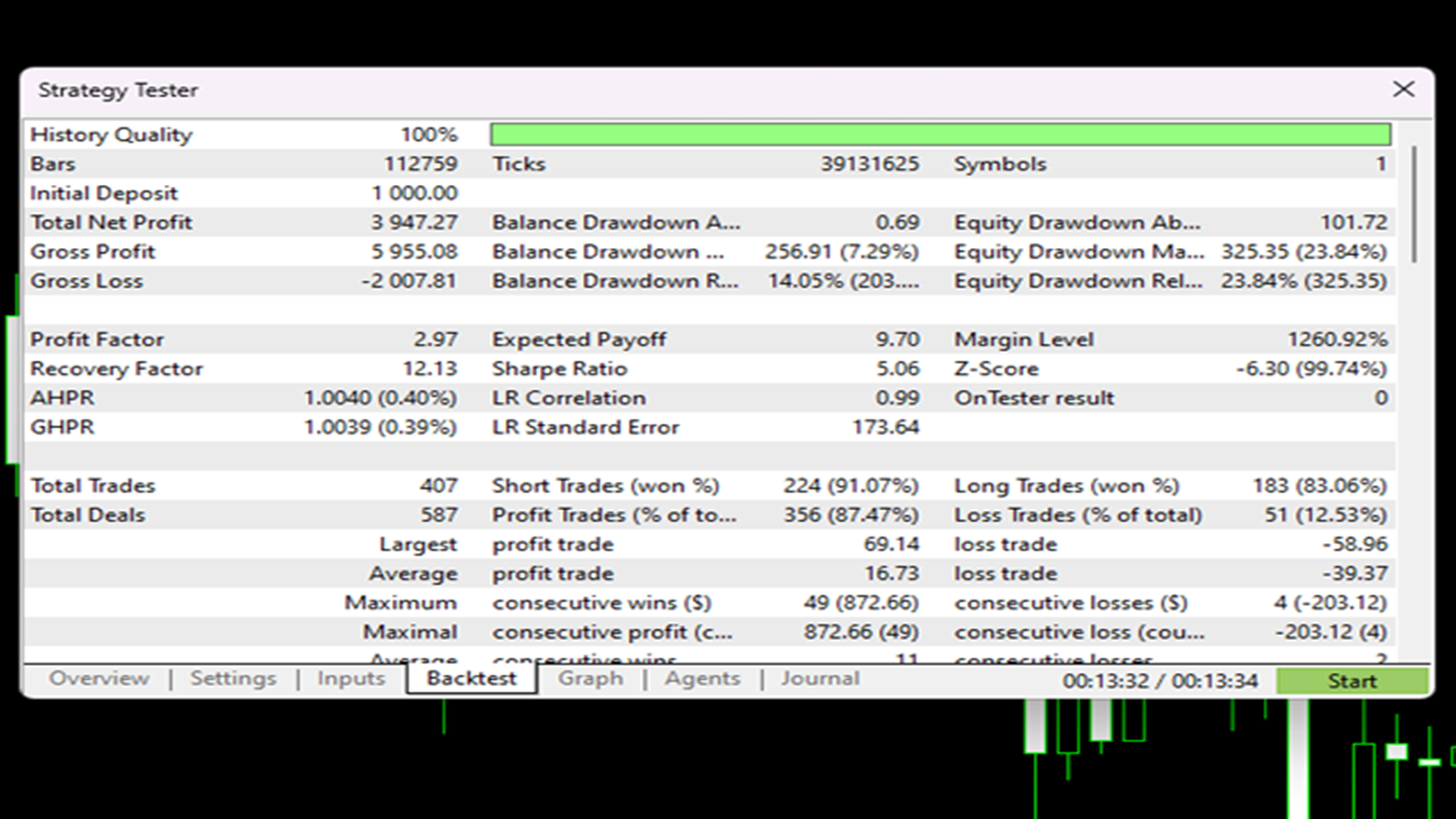This screenshot has width=1456, height=819.
Task: Click the Z-Score value -6.30 (99.74%)
Action: click(1312, 369)
